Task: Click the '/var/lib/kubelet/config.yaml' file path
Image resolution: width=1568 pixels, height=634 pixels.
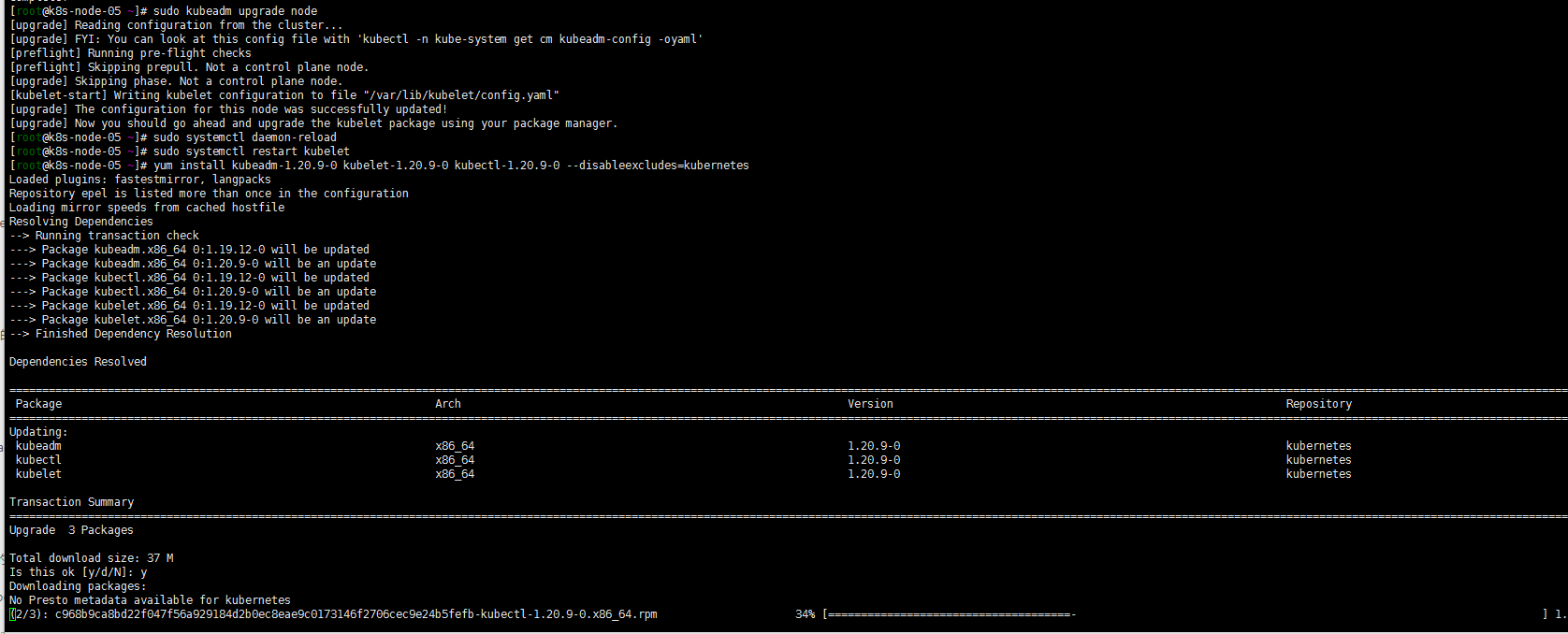Action: (461, 95)
